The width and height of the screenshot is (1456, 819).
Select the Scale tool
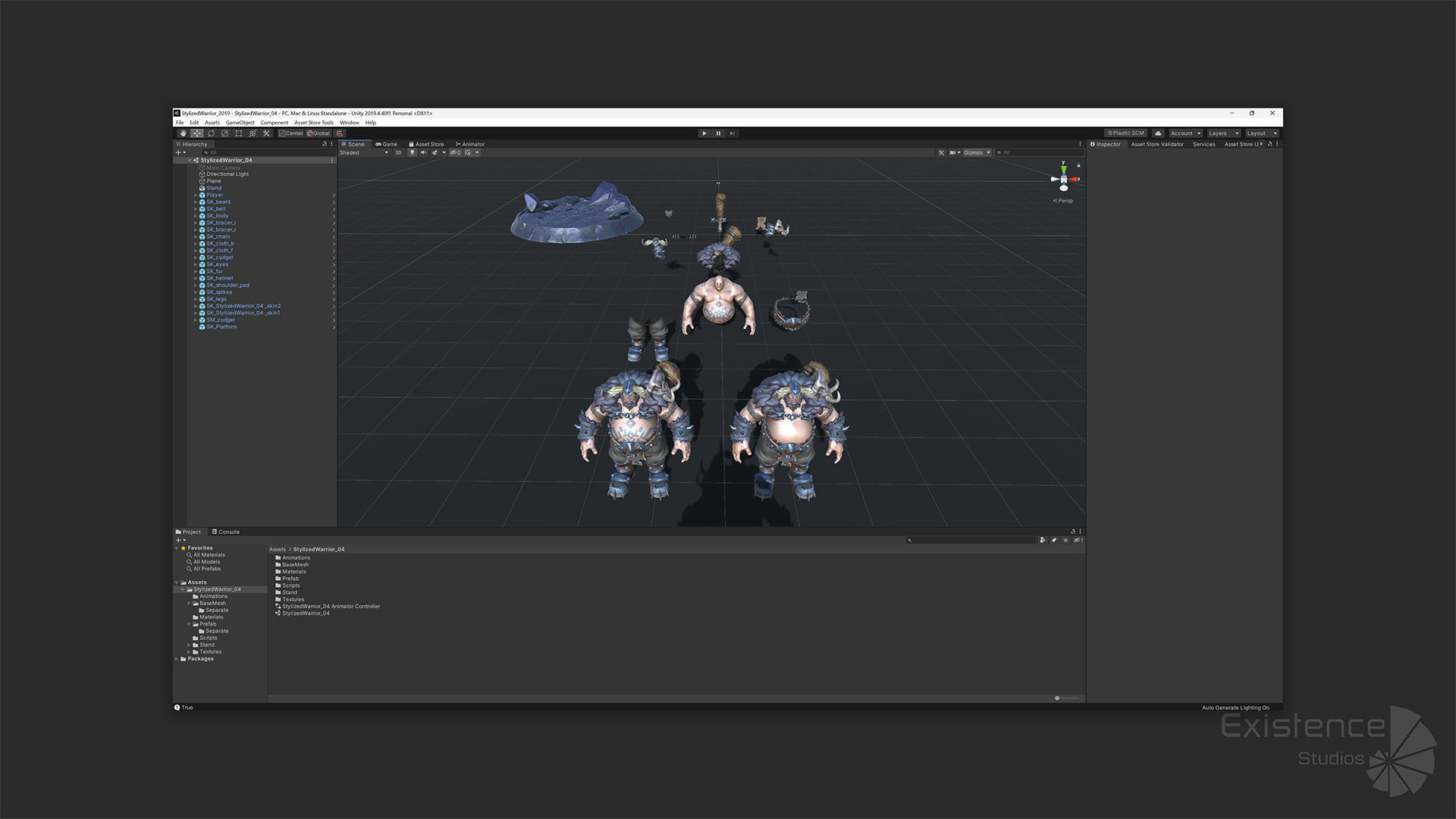coord(224,133)
